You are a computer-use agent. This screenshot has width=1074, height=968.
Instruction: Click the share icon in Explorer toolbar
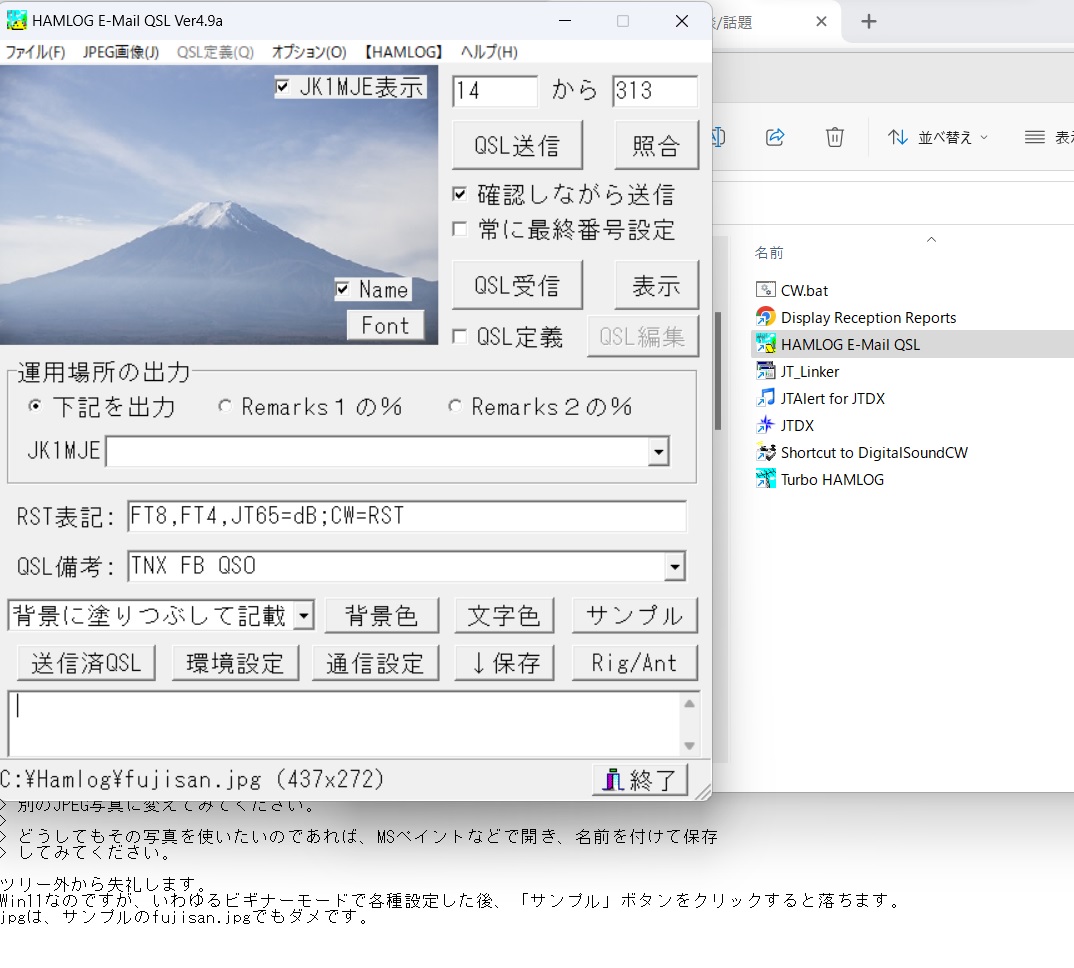775,137
